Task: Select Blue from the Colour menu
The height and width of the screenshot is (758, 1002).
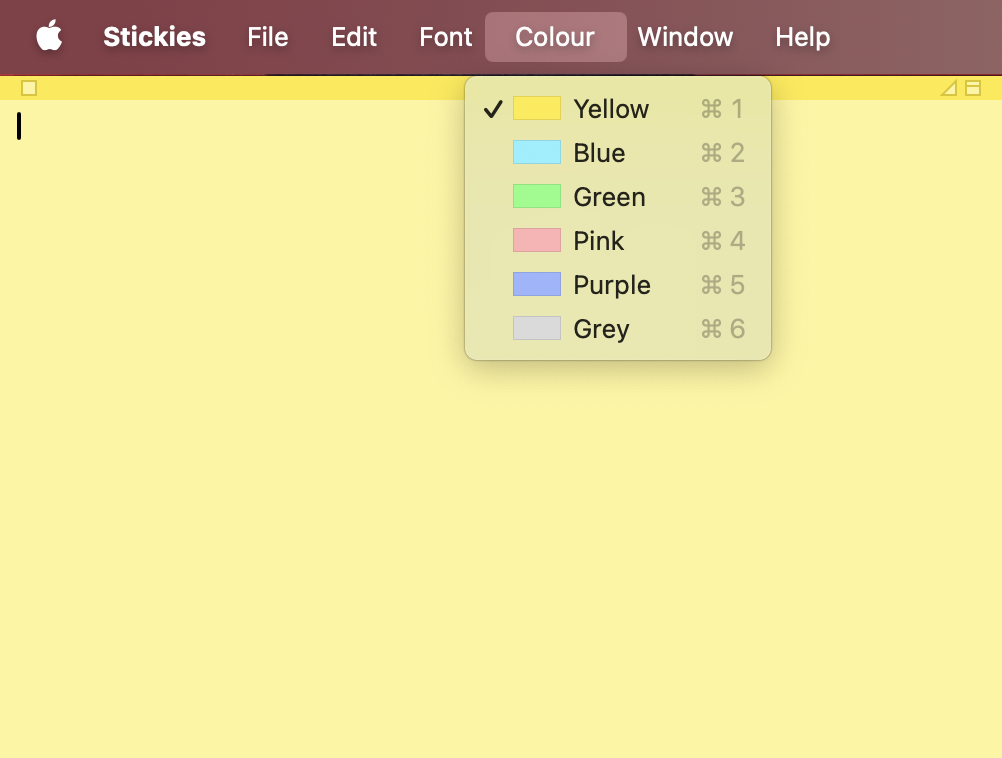Action: click(598, 152)
